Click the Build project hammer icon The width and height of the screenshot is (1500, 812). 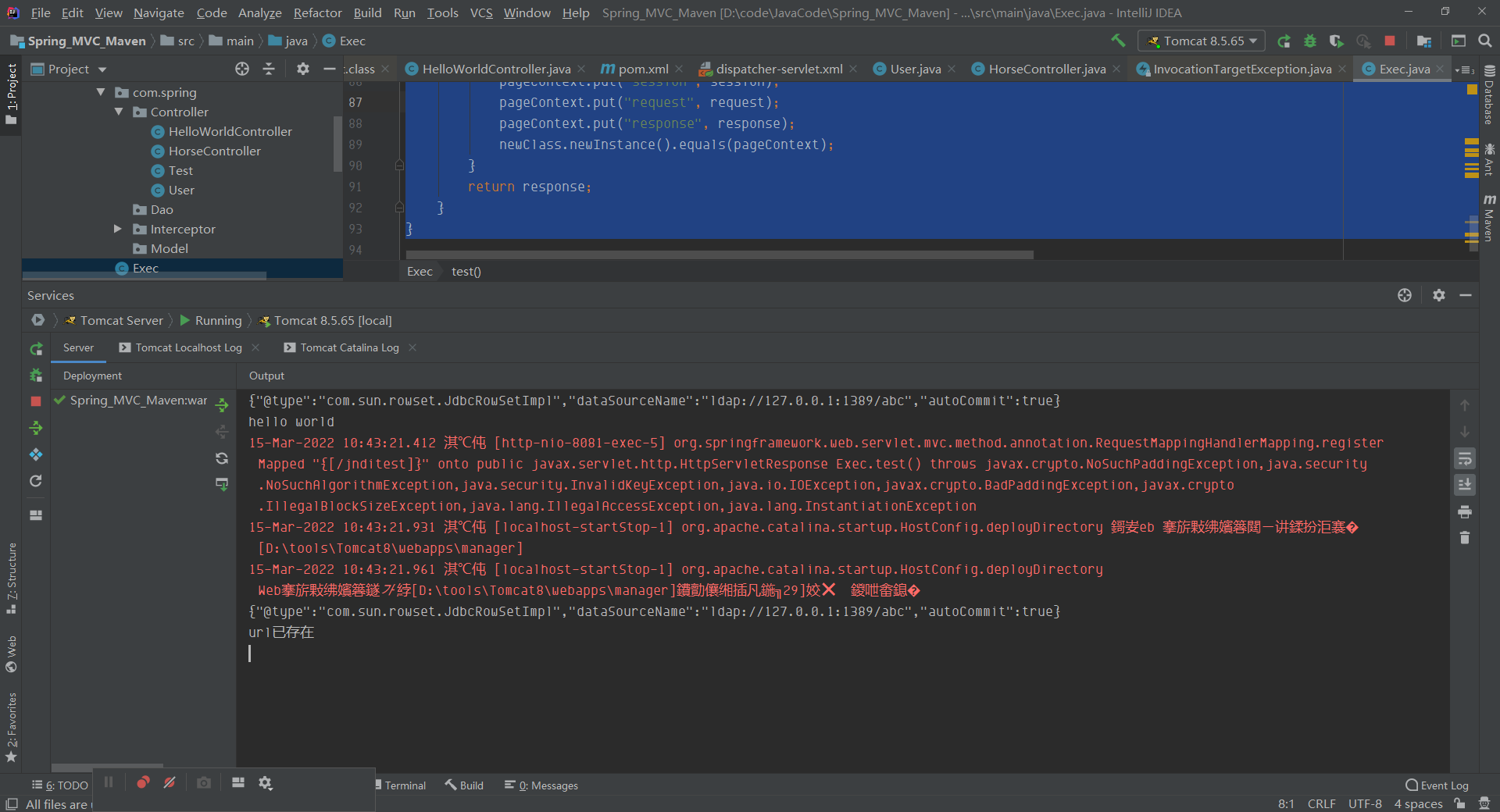(1118, 41)
